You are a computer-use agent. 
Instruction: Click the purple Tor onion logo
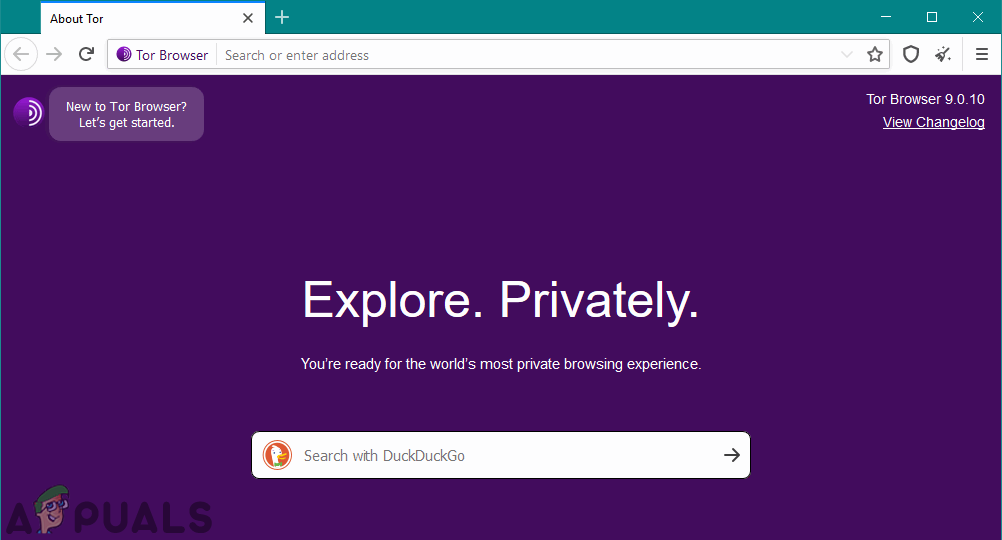pyautogui.click(x=28, y=112)
